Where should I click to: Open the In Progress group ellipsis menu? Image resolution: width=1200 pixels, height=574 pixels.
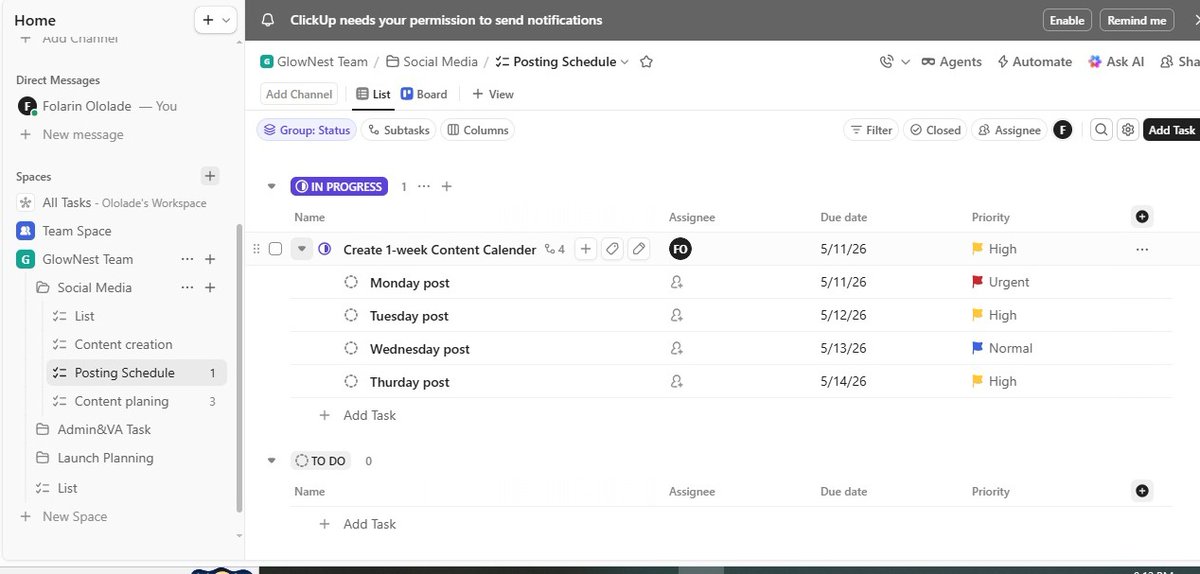tap(424, 187)
